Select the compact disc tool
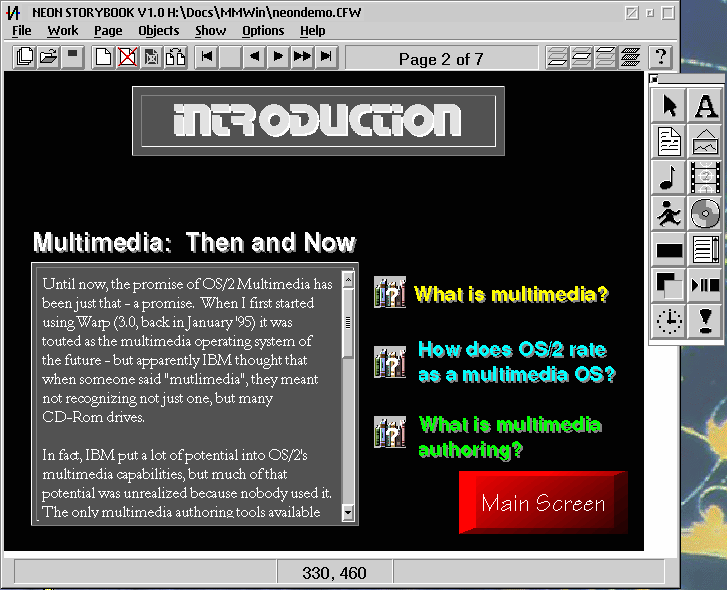The height and width of the screenshot is (590, 727). 705,213
